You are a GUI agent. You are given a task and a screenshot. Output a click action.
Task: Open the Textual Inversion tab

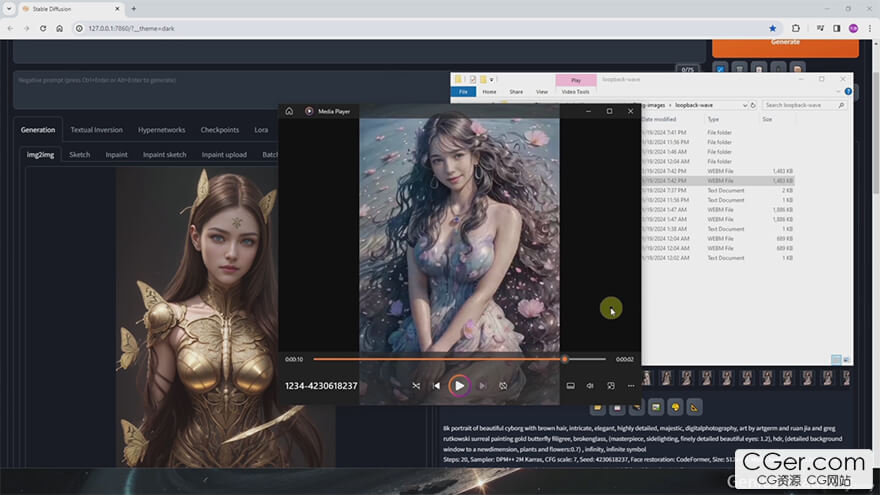pyautogui.click(x=97, y=130)
